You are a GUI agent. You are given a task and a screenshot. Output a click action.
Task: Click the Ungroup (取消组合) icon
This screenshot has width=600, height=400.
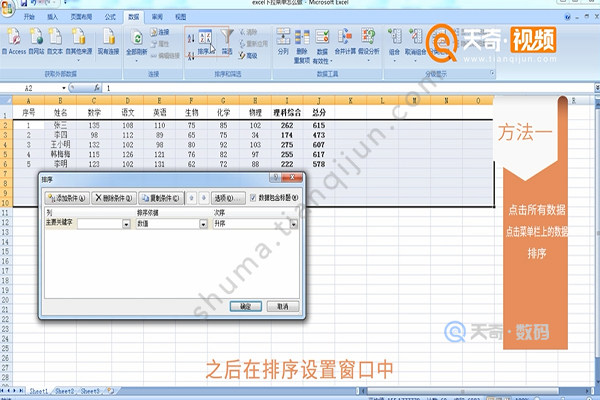click(416, 37)
